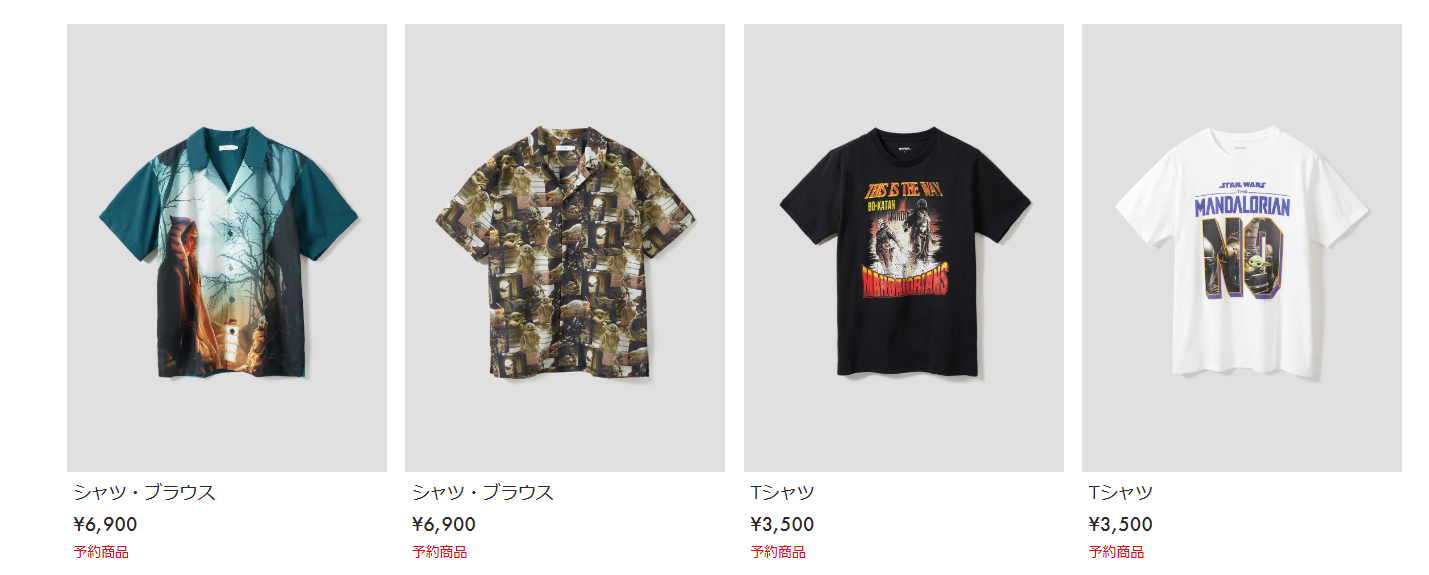
Task: Click Tシャツ label under the black tee
Action: 782,492
